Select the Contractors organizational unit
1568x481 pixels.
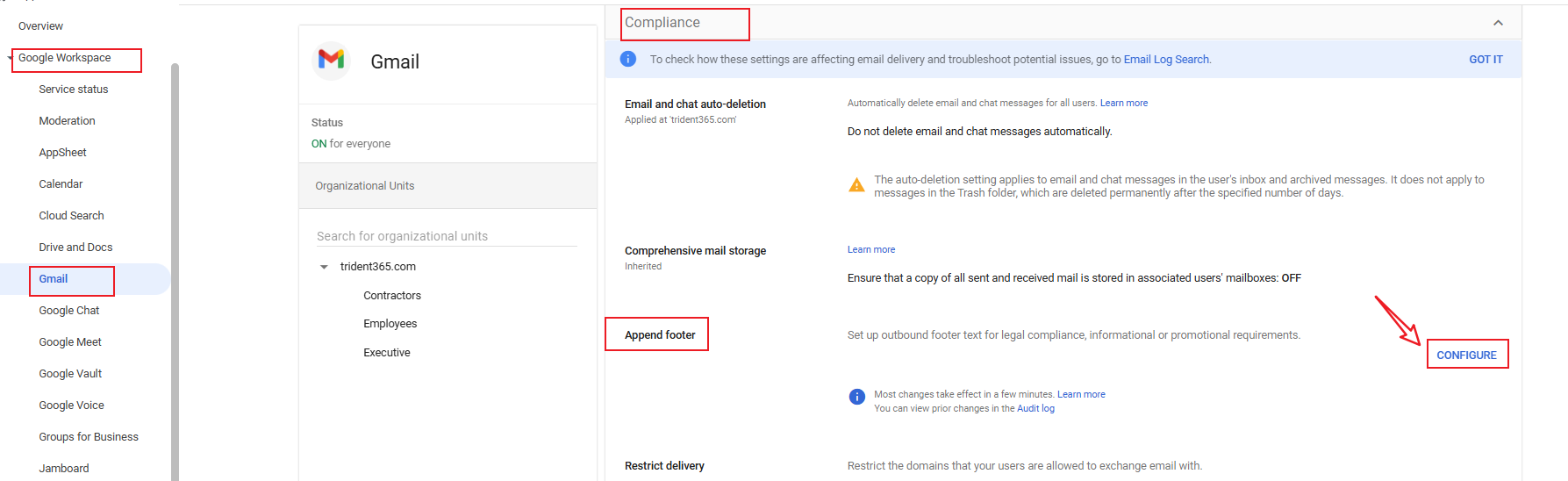coord(392,296)
